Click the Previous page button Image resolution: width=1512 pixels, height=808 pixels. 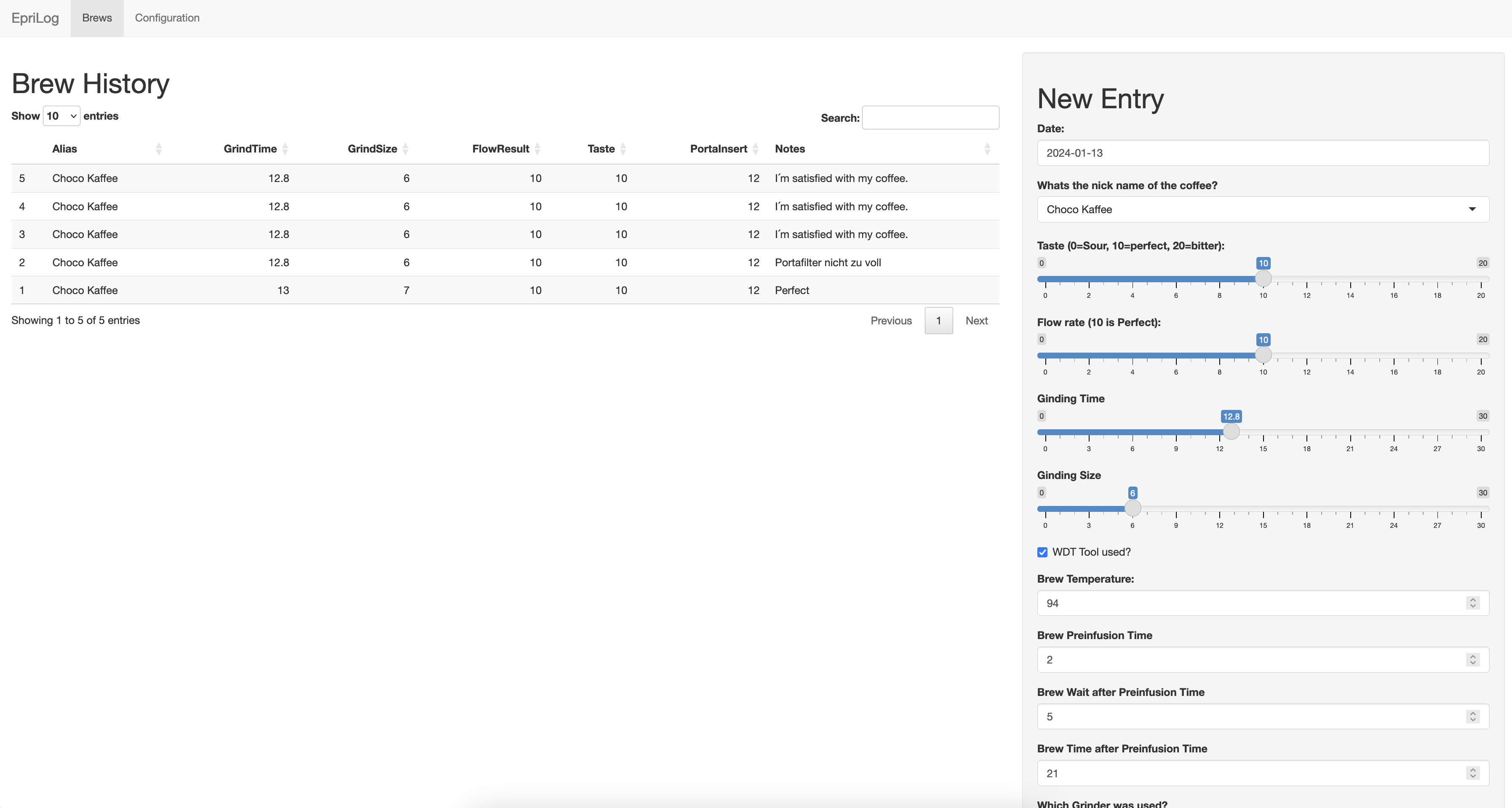(x=891, y=320)
